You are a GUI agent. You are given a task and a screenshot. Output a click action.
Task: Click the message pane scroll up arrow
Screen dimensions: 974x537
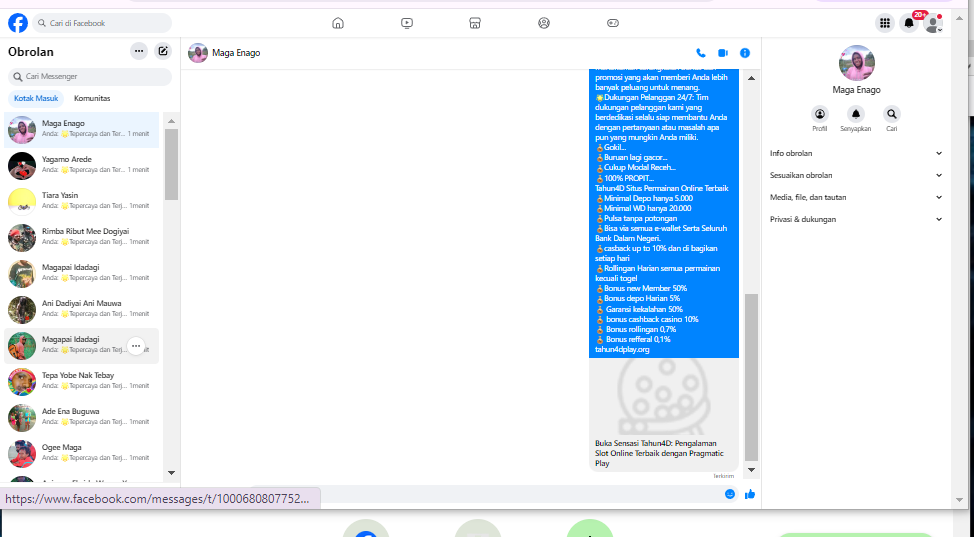pyautogui.click(x=751, y=78)
